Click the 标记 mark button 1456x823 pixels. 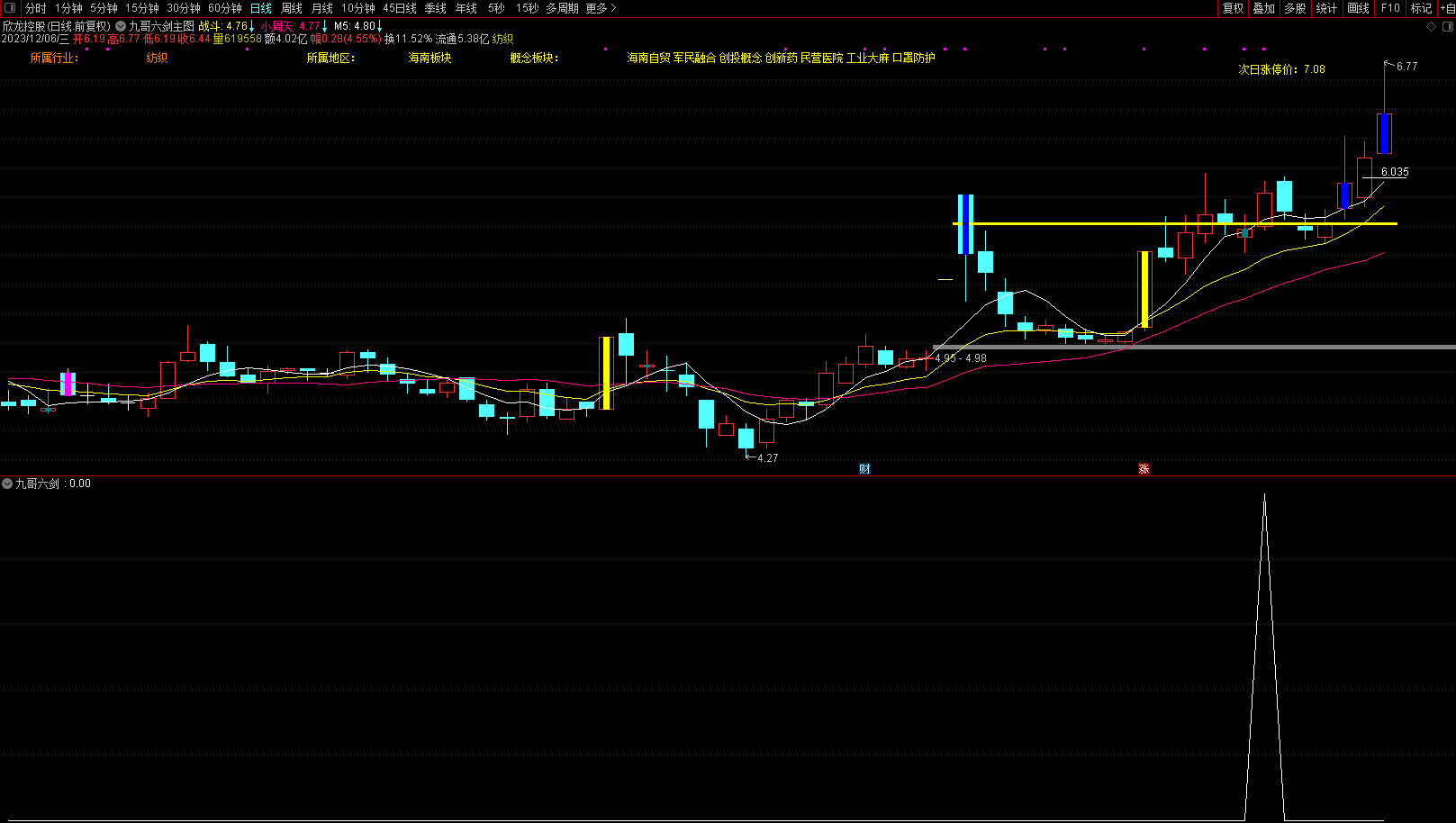[x=1421, y=8]
